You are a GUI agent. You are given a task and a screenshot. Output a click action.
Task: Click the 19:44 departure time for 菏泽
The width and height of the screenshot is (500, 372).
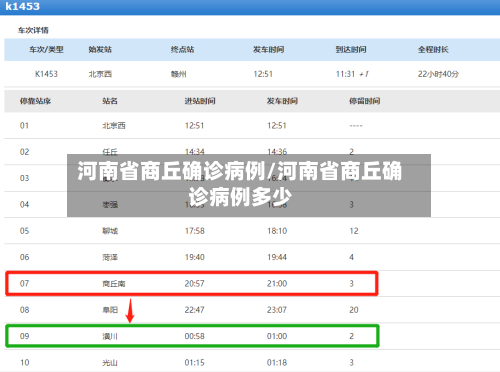click(277, 257)
